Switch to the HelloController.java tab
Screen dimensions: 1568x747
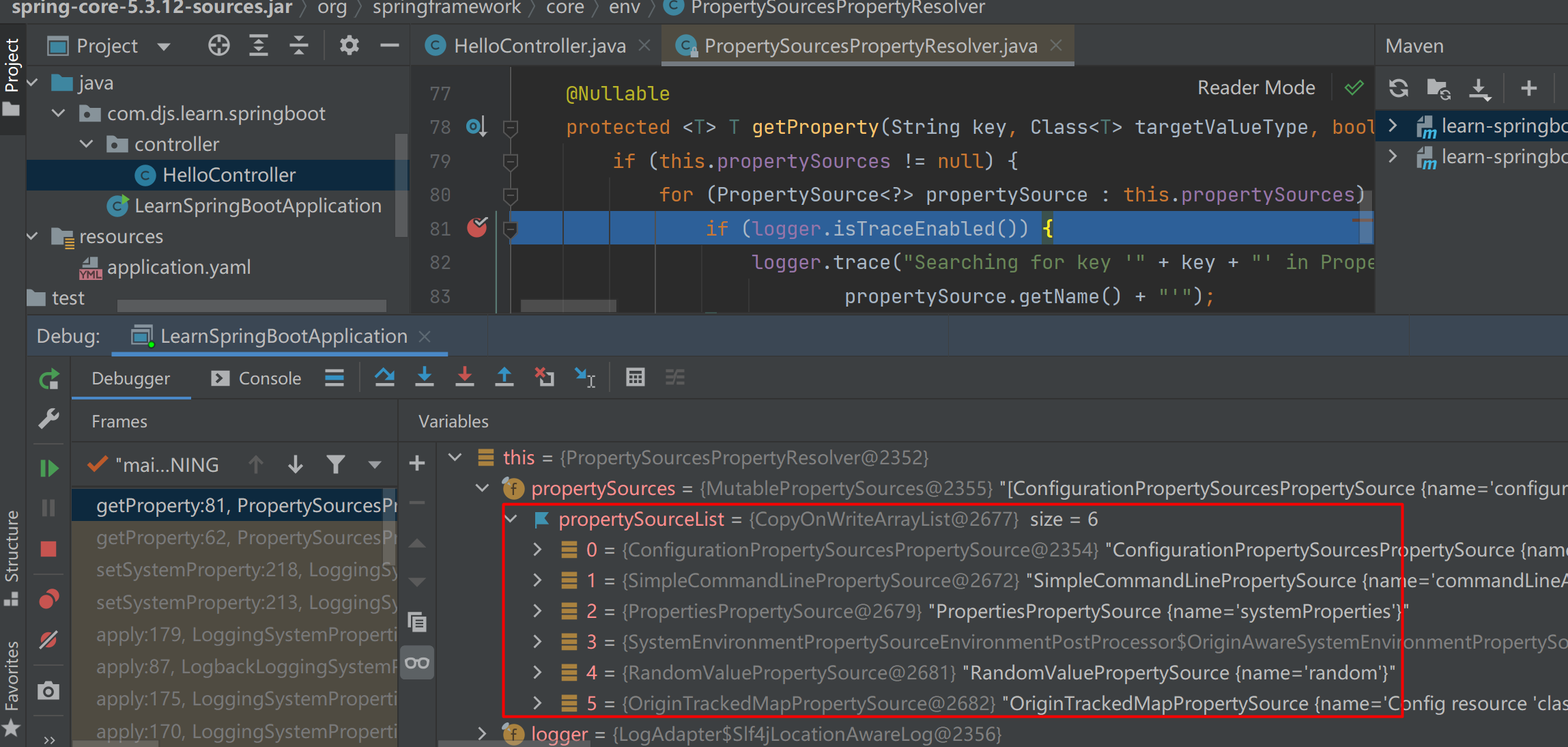pos(539,45)
